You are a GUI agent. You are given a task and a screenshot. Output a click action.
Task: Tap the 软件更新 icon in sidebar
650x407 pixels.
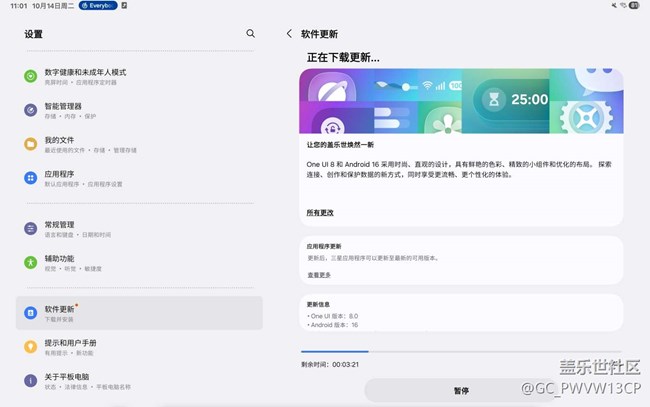pos(31,313)
